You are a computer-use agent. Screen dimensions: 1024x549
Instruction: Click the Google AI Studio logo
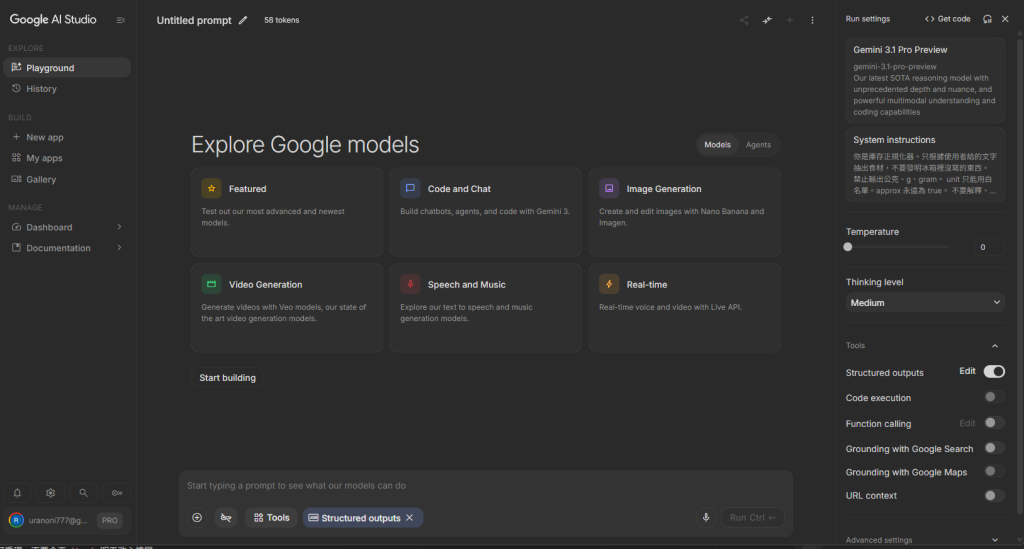tap(53, 20)
